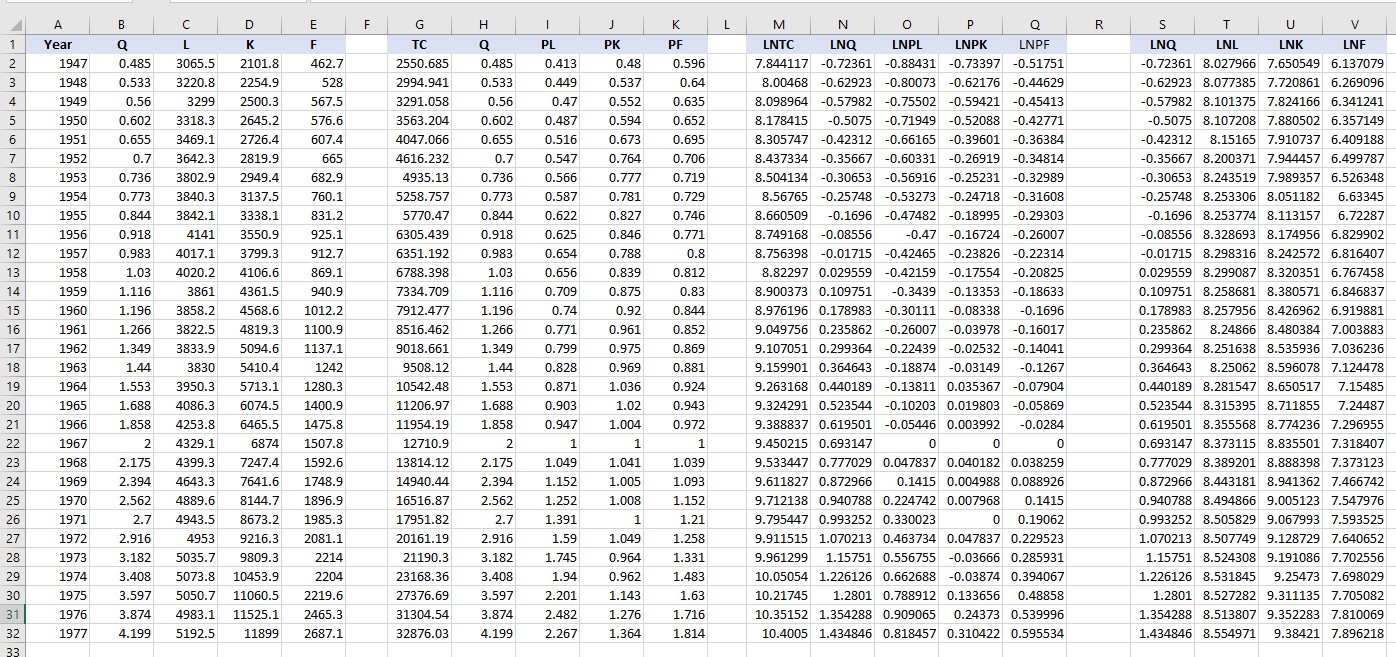Click the 'PK' header cell
The height and width of the screenshot is (657, 1396).
[x=612, y=44]
